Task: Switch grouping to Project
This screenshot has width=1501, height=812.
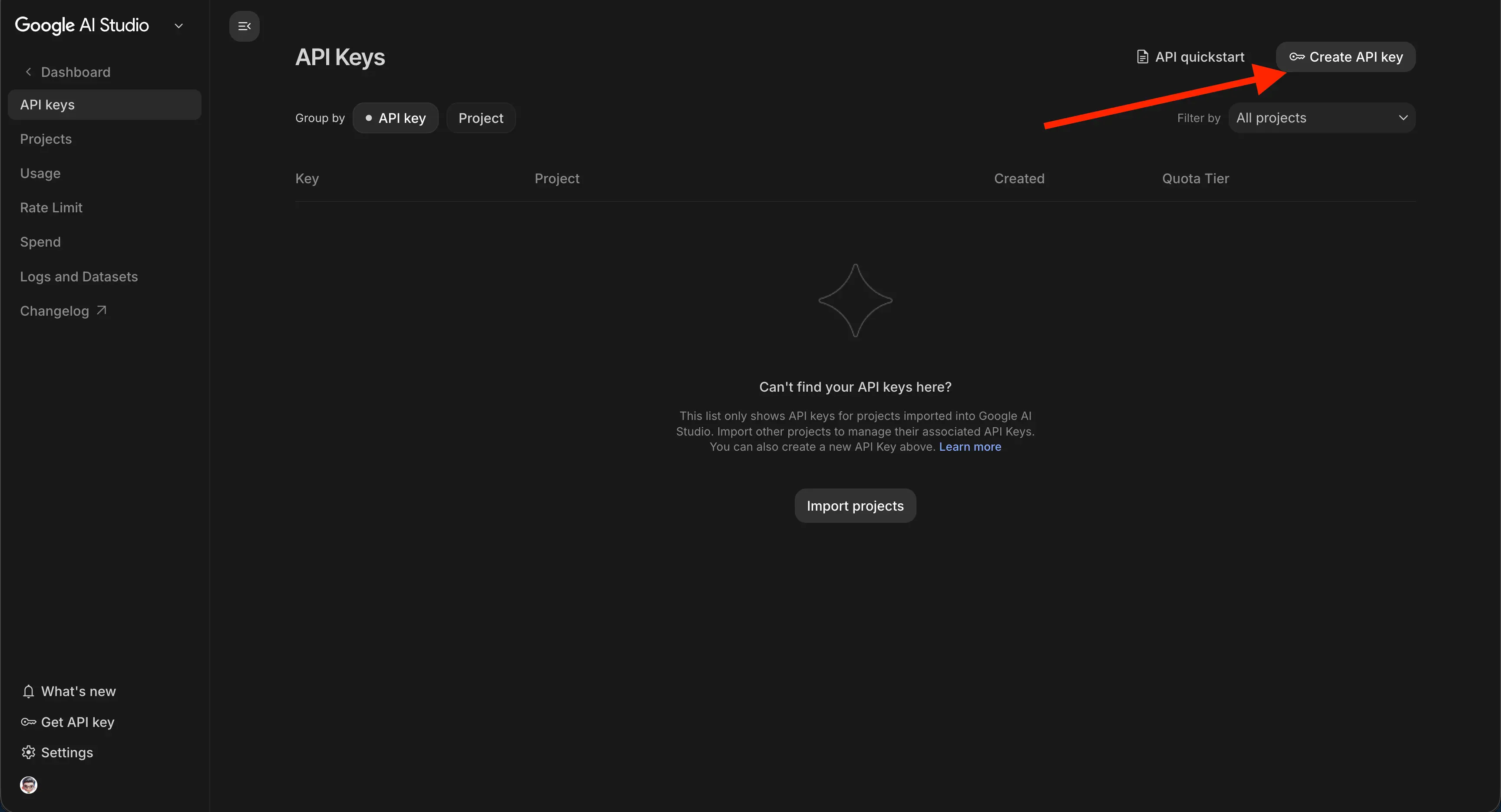Action: click(x=481, y=118)
